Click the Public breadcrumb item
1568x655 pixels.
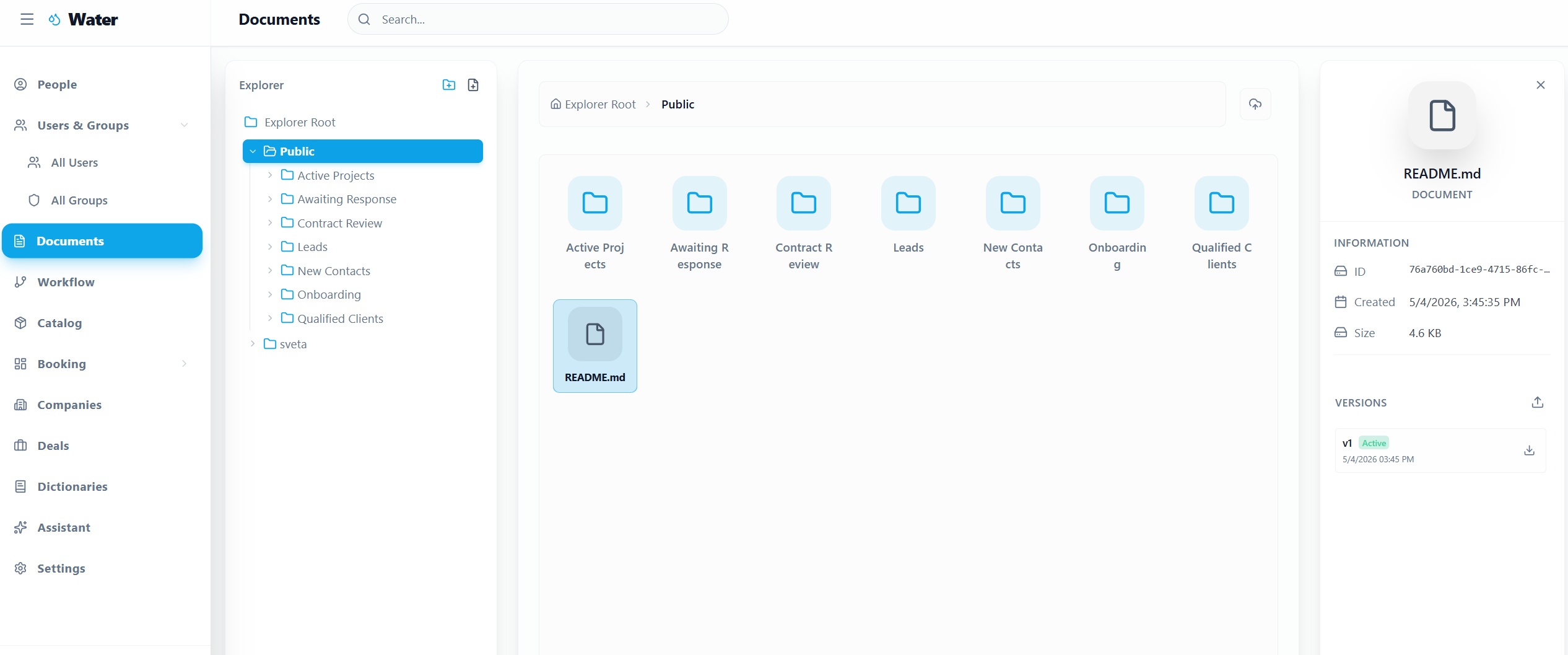[677, 104]
